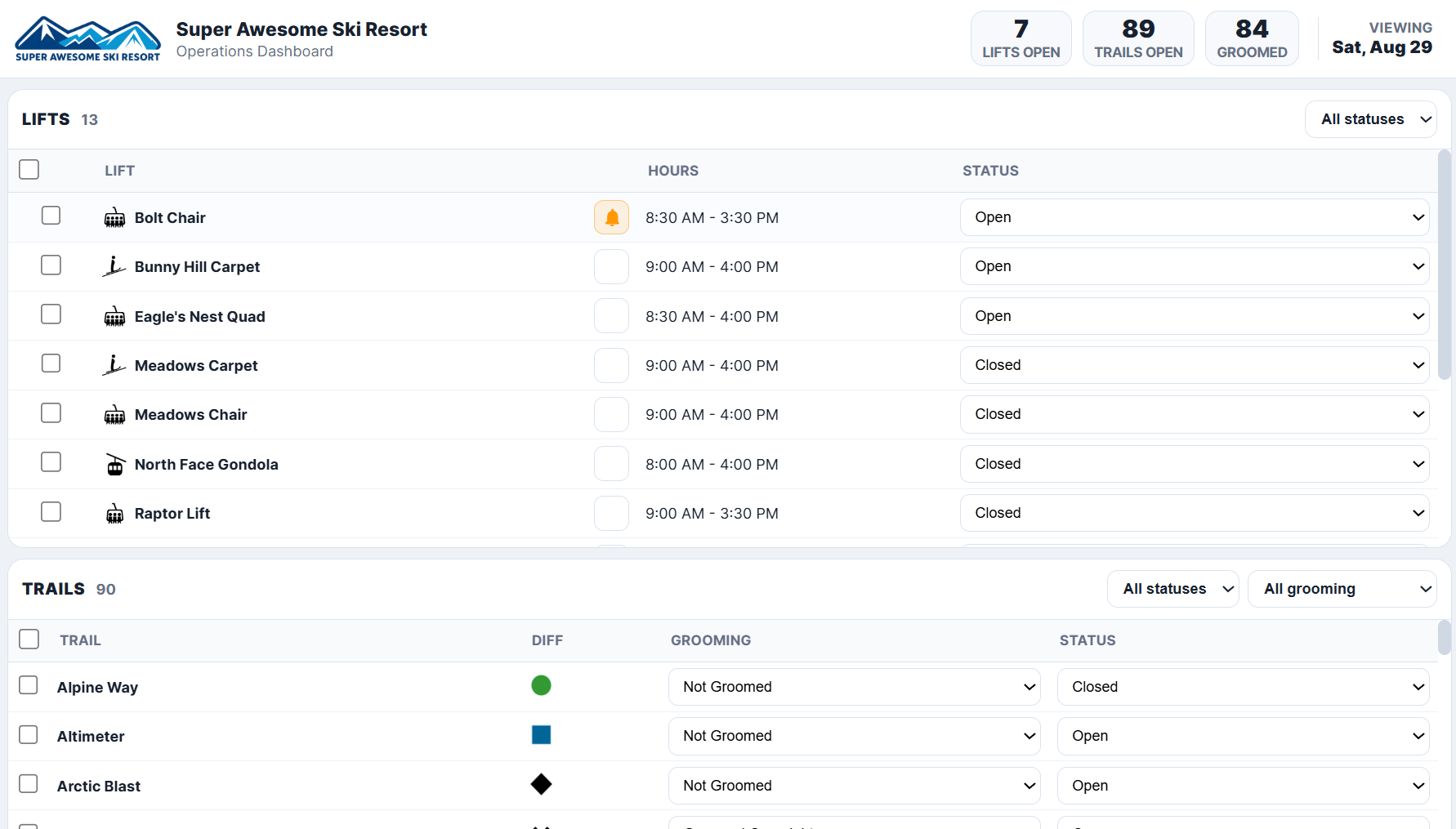The width and height of the screenshot is (1456, 829).
Task: Change Meadows Carpet status dropdown
Action: [1195, 365]
